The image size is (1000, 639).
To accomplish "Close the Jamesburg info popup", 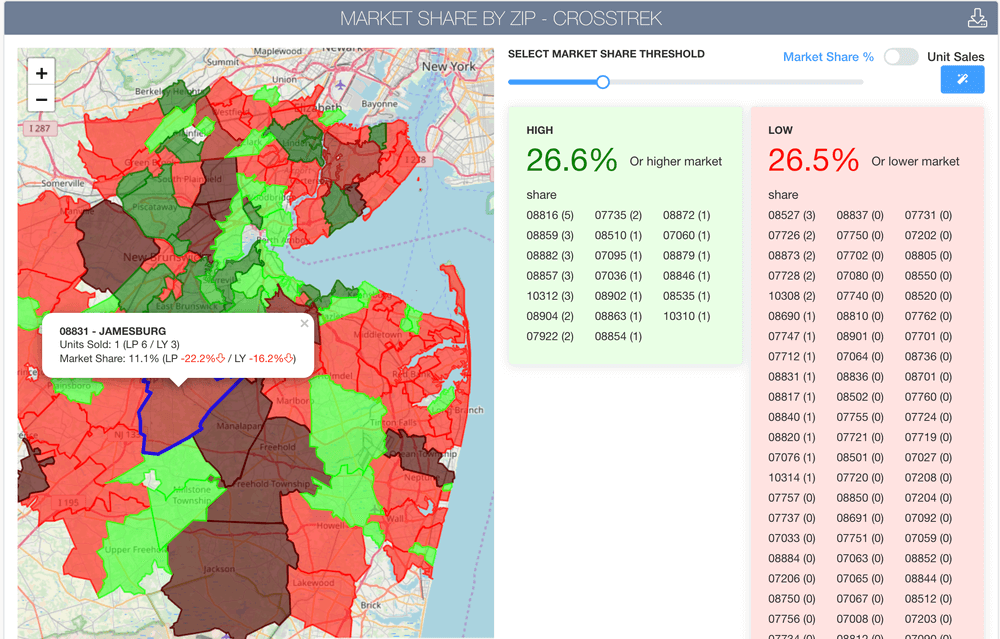I will point(305,323).
